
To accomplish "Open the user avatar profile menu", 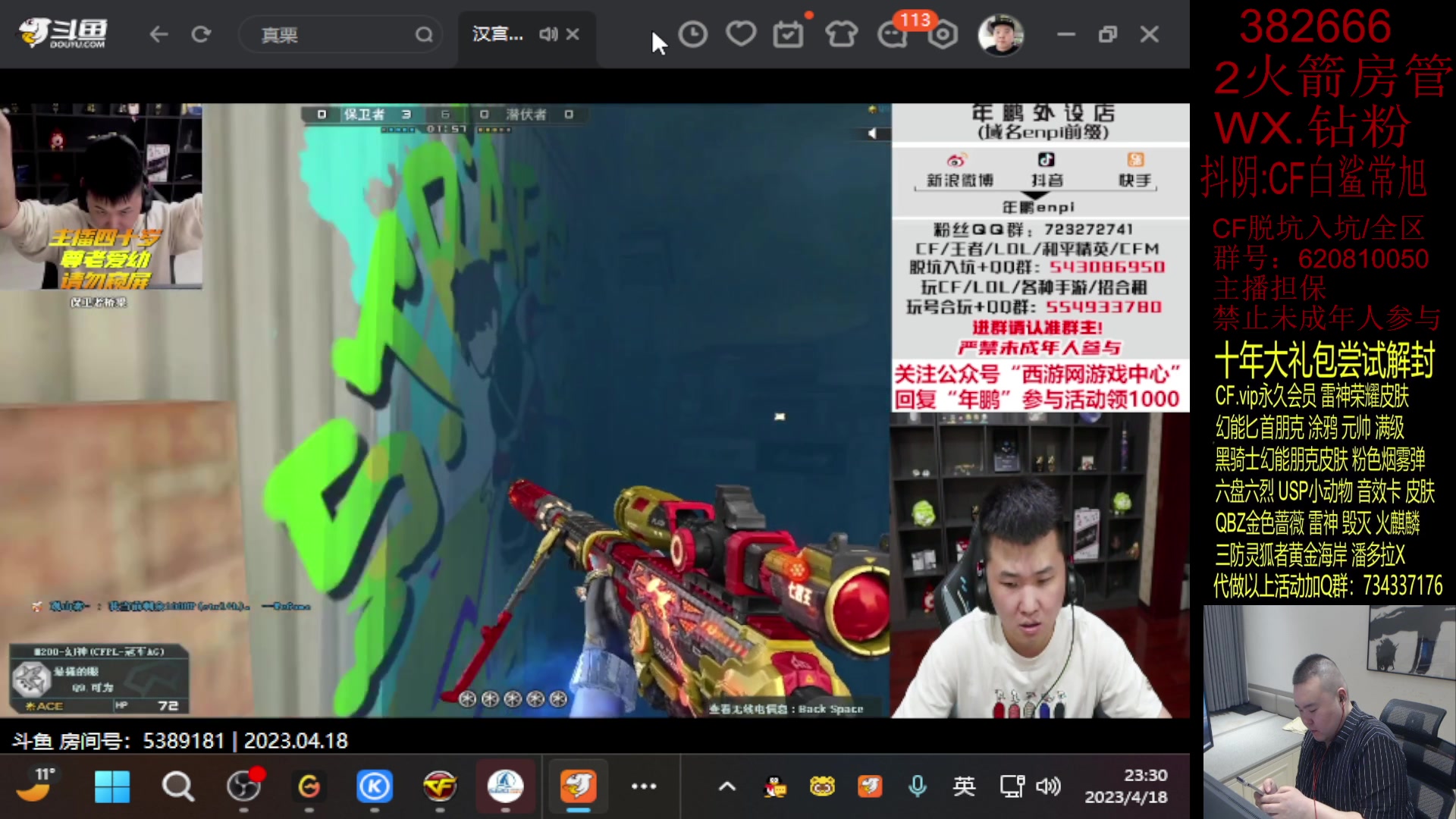I will (1000, 35).
